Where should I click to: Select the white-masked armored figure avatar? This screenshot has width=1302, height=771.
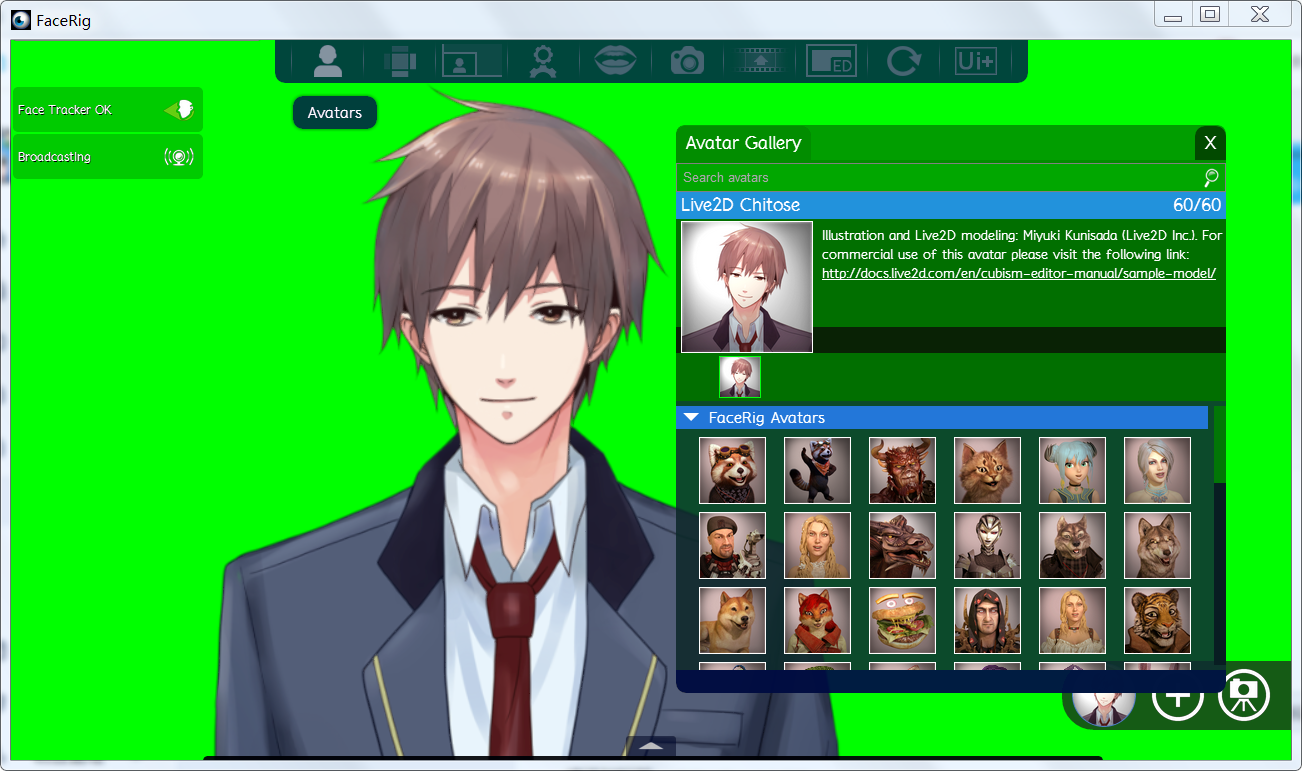tap(987, 545)
